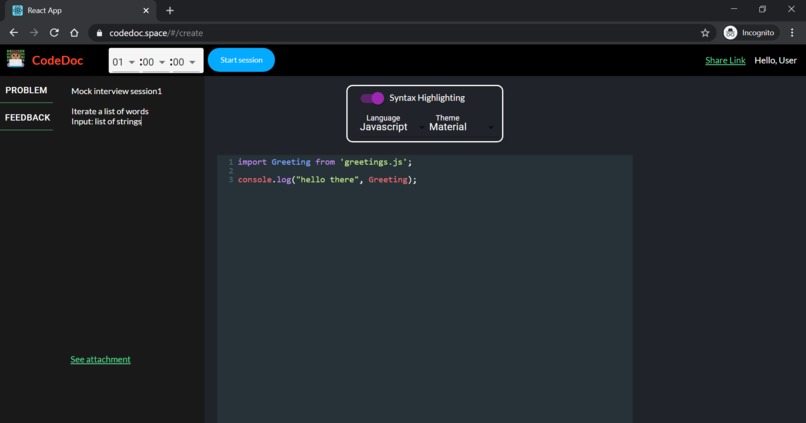Image resolution: width=806 pixels, height=423 pixels.
Task: Click the CodeDoc avatar logo icon
Action: click(x=15, y=59)
